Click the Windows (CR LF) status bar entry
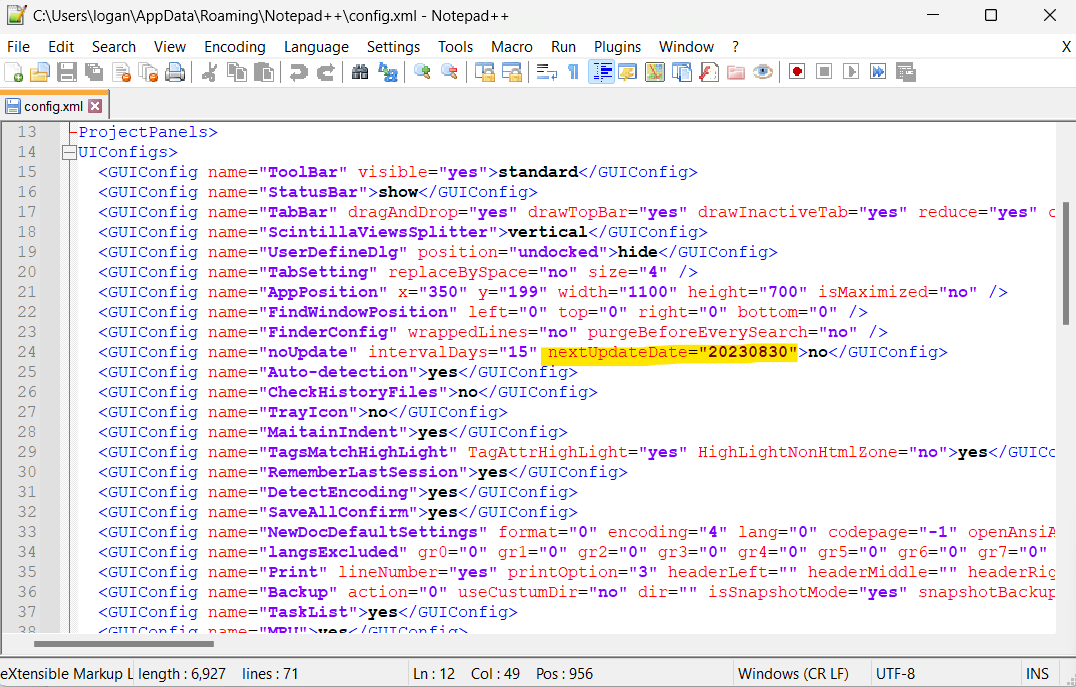 793,674
